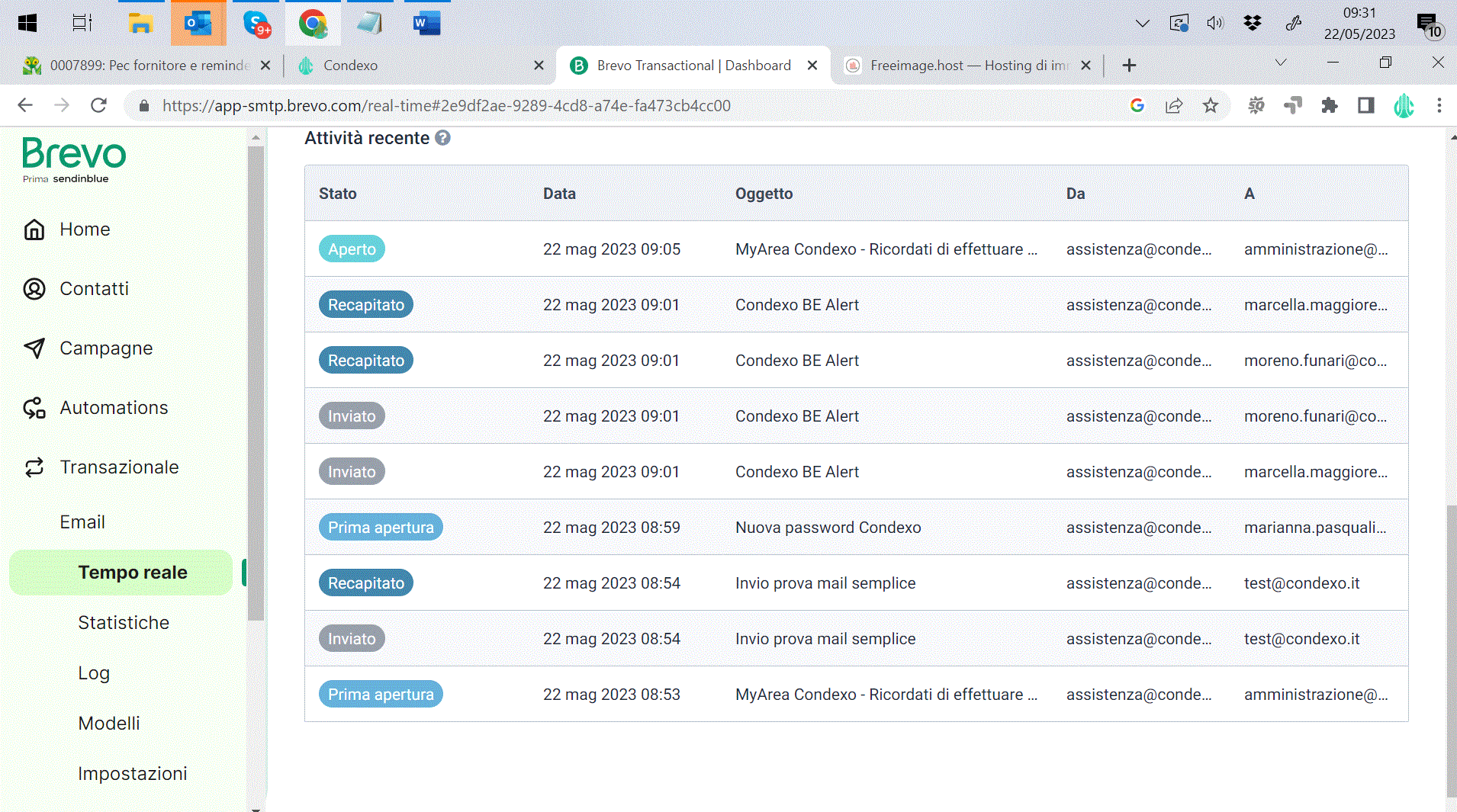
Task: Open Windows Start menu
Action: pyautogui.click(x=27, y=24)
